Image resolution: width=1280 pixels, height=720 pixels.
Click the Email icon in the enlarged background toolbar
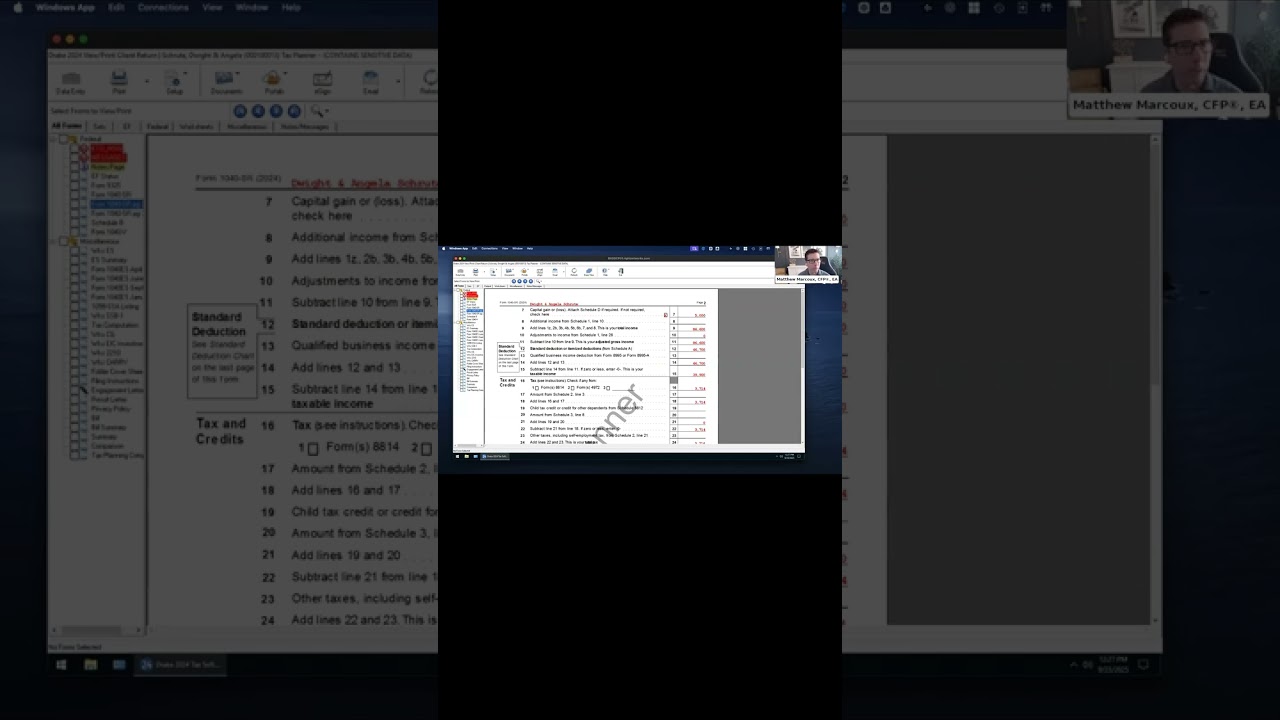(x=370, y=82)
